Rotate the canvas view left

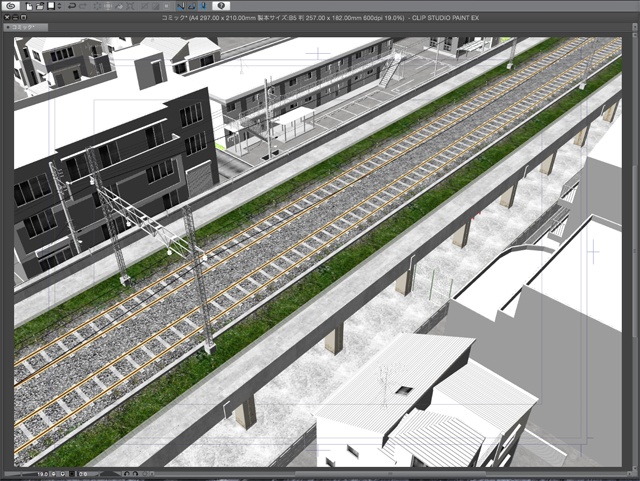click(127, 474)
